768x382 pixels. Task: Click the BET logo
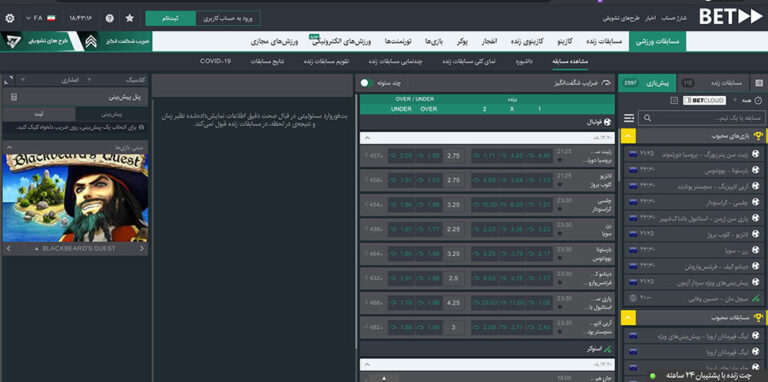(x=730, y=17)
